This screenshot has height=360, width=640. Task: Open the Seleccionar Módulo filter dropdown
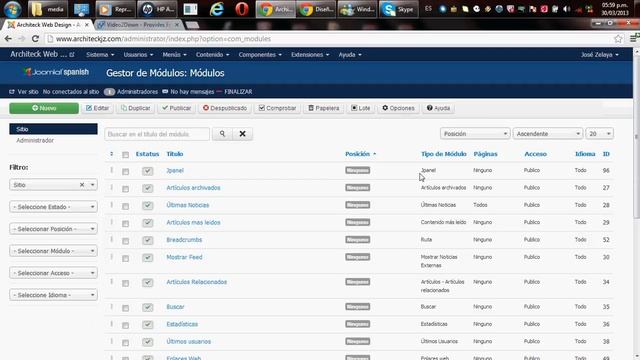[53, 251]
